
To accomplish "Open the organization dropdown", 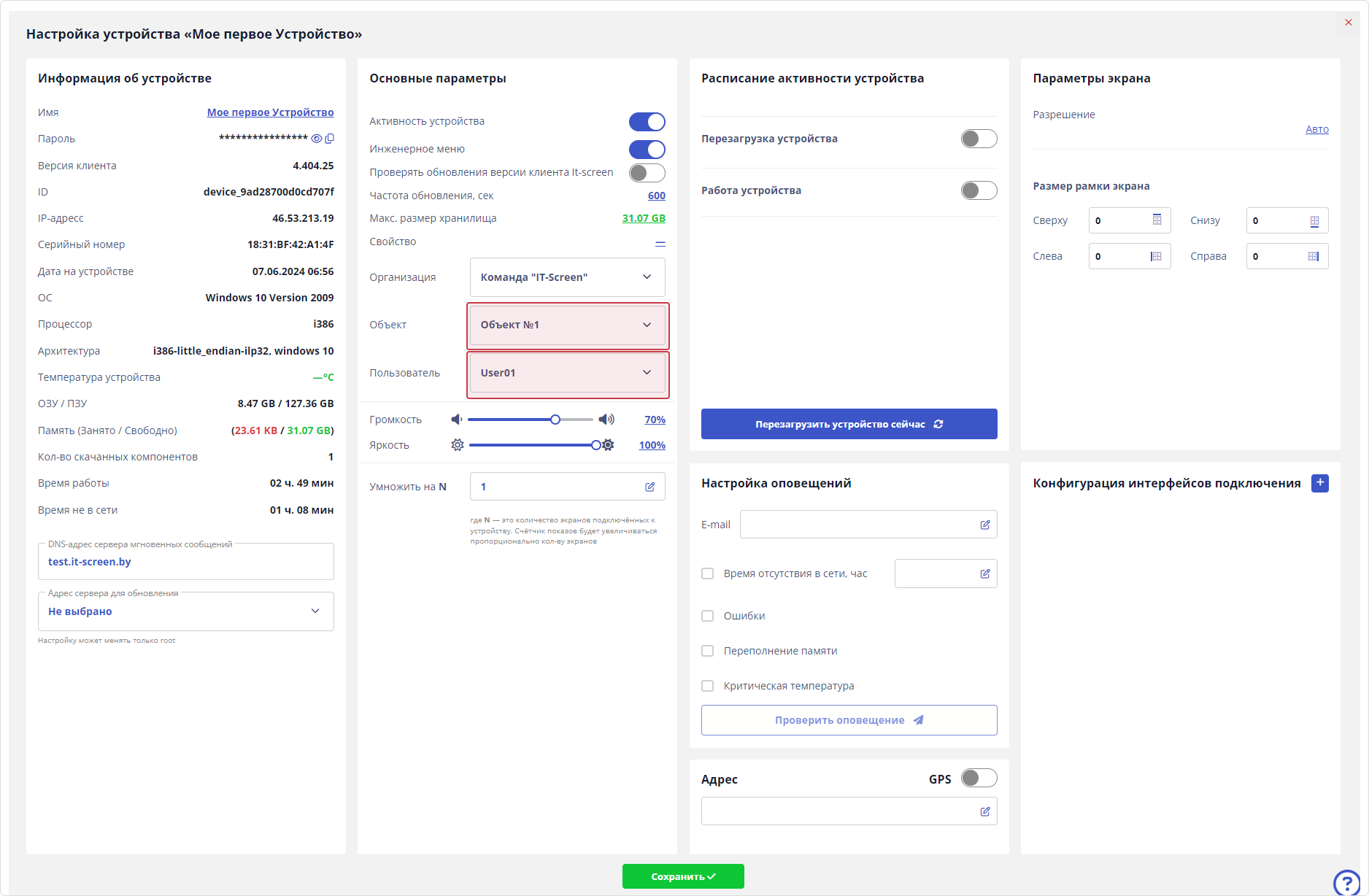I will click(x=567, y=277).
